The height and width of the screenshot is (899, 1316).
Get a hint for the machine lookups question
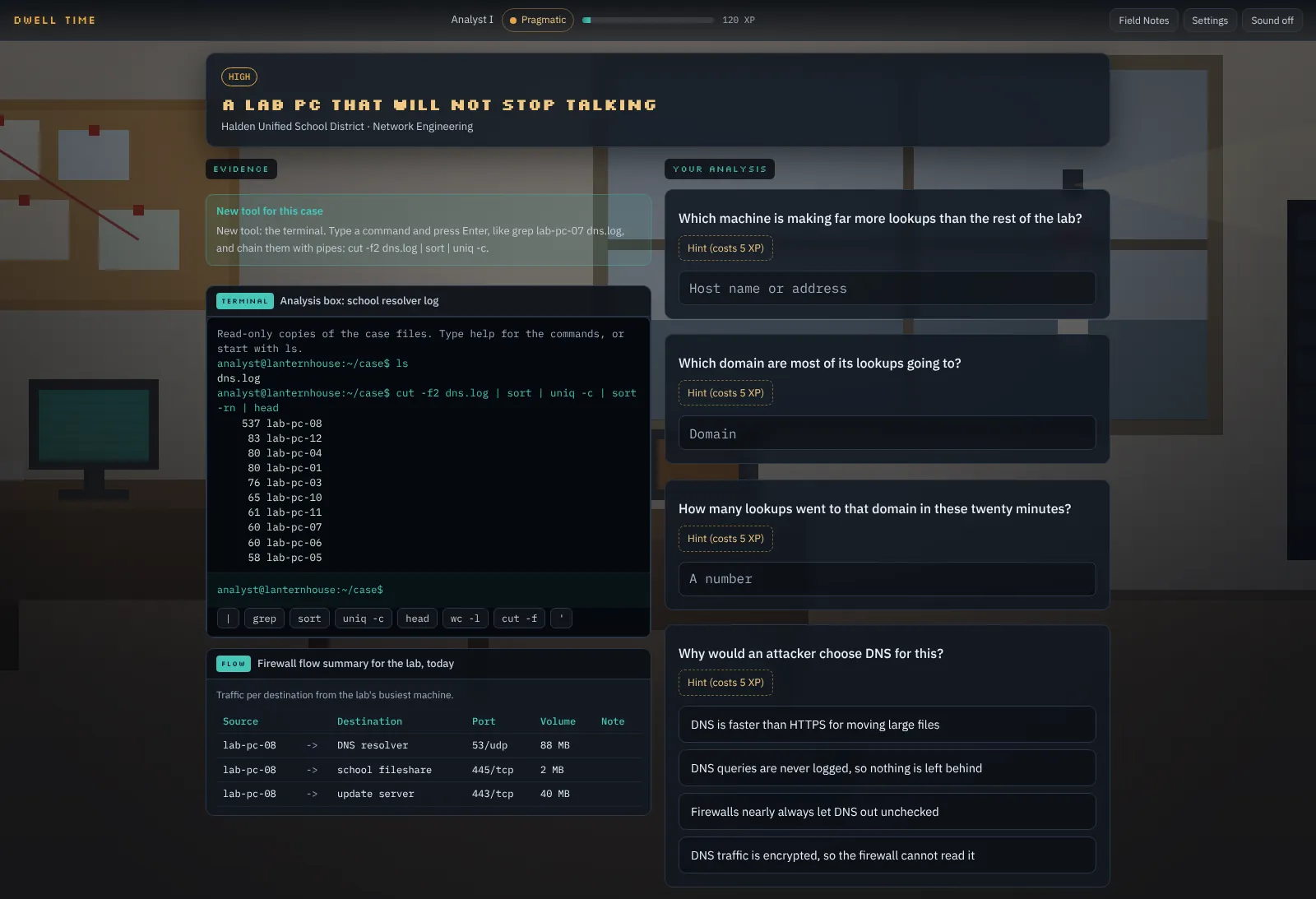[x=725, y=248]
